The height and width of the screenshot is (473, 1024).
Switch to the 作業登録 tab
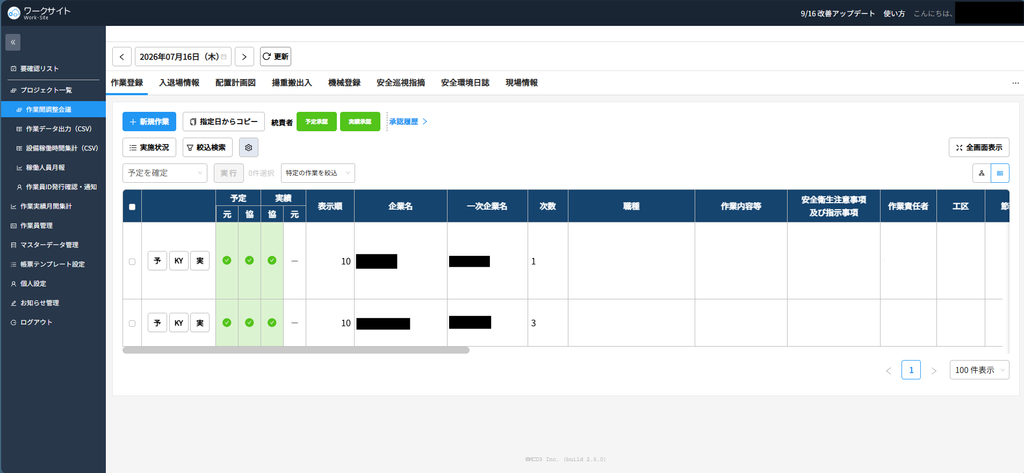point(127,83)
